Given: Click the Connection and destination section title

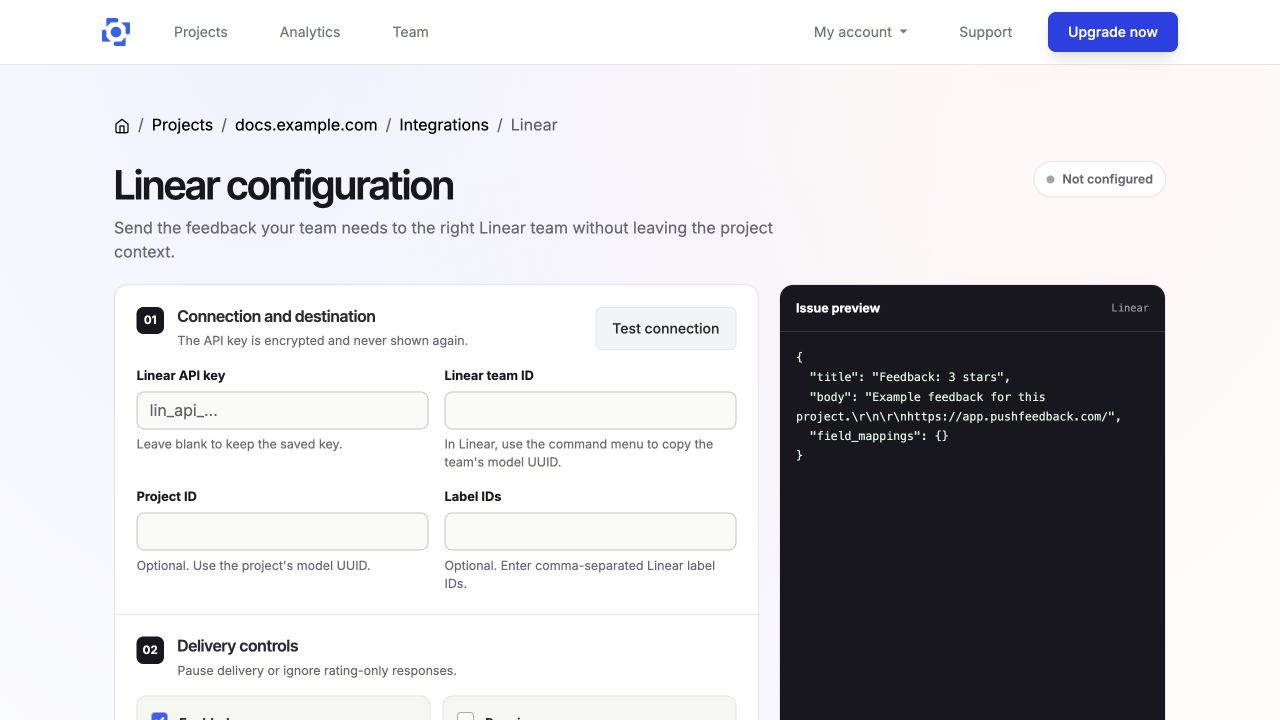Looking at the screenshot, I should point(276,316).
